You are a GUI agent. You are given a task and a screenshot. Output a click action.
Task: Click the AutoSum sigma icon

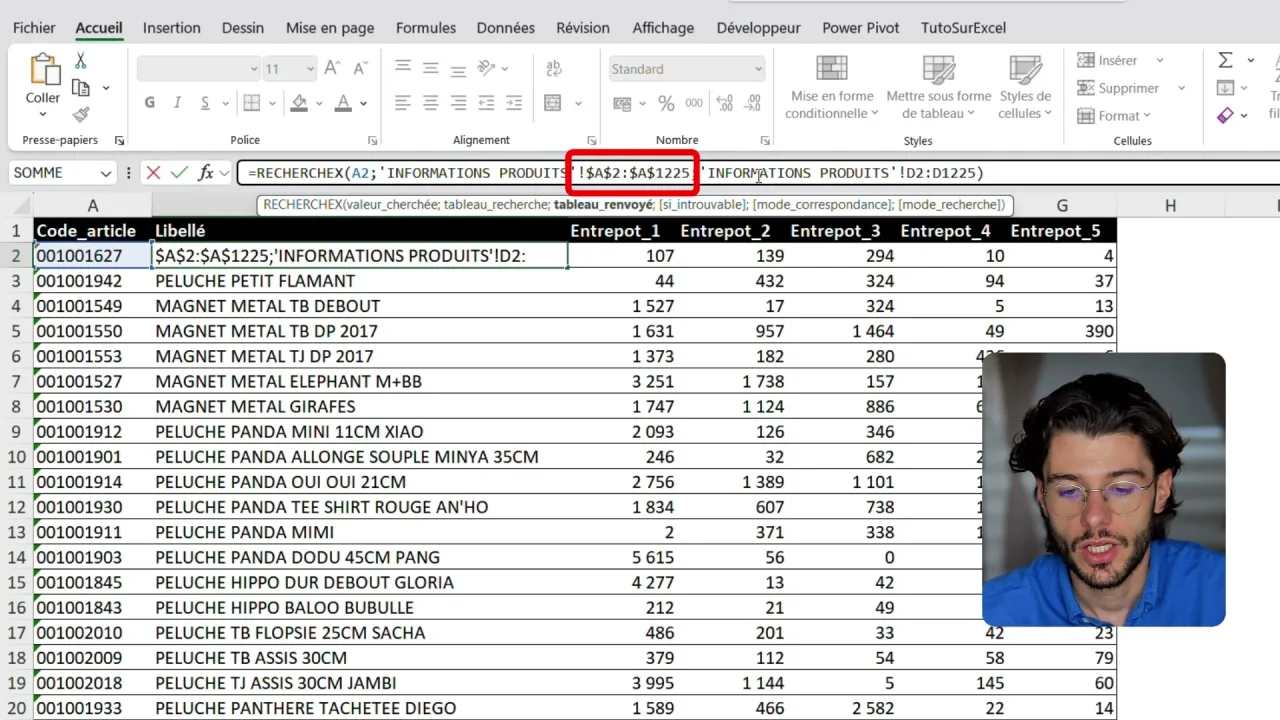point(1225,61)
